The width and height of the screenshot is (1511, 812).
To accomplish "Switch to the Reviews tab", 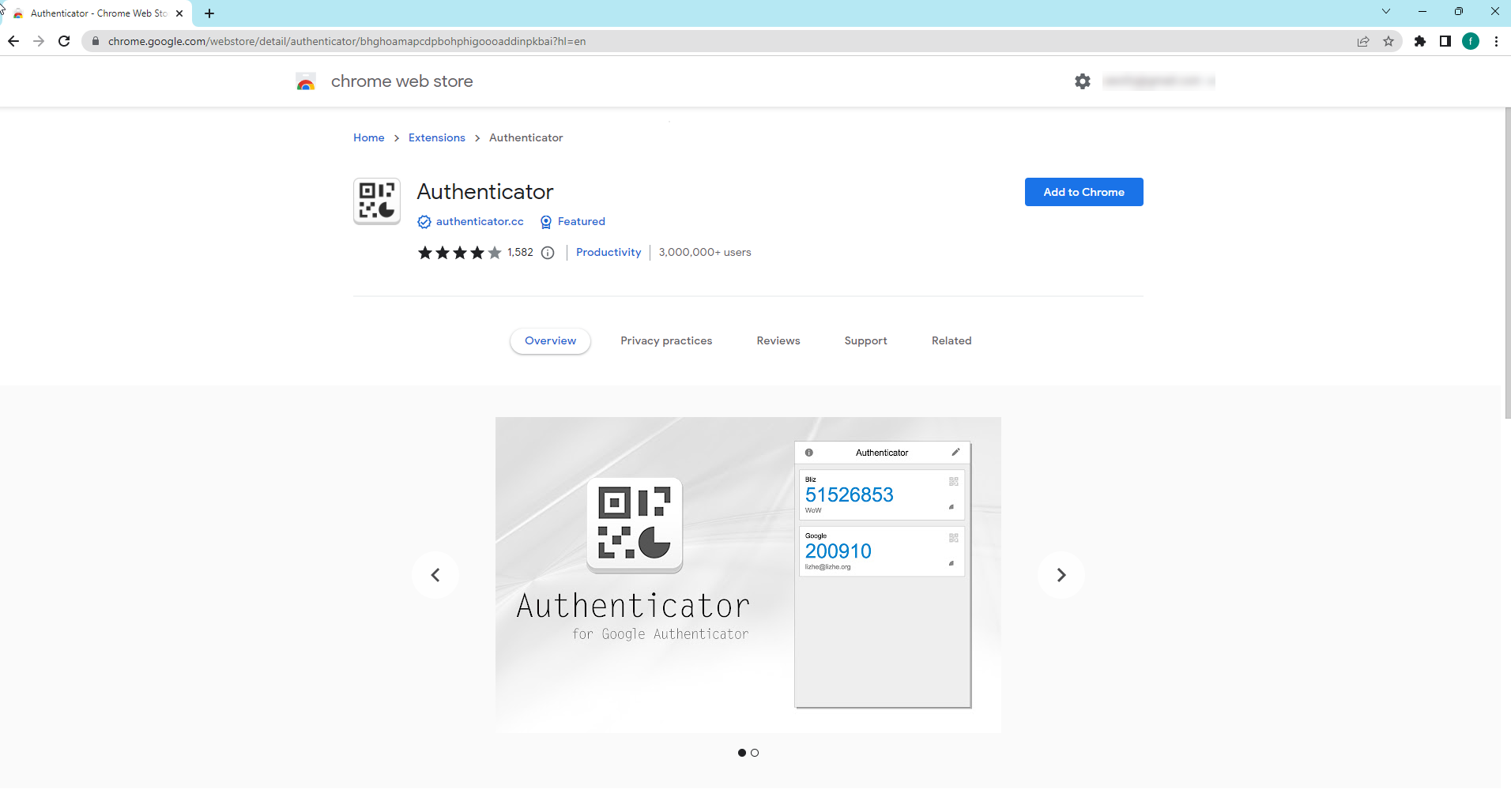I will [x=778, y=341].
